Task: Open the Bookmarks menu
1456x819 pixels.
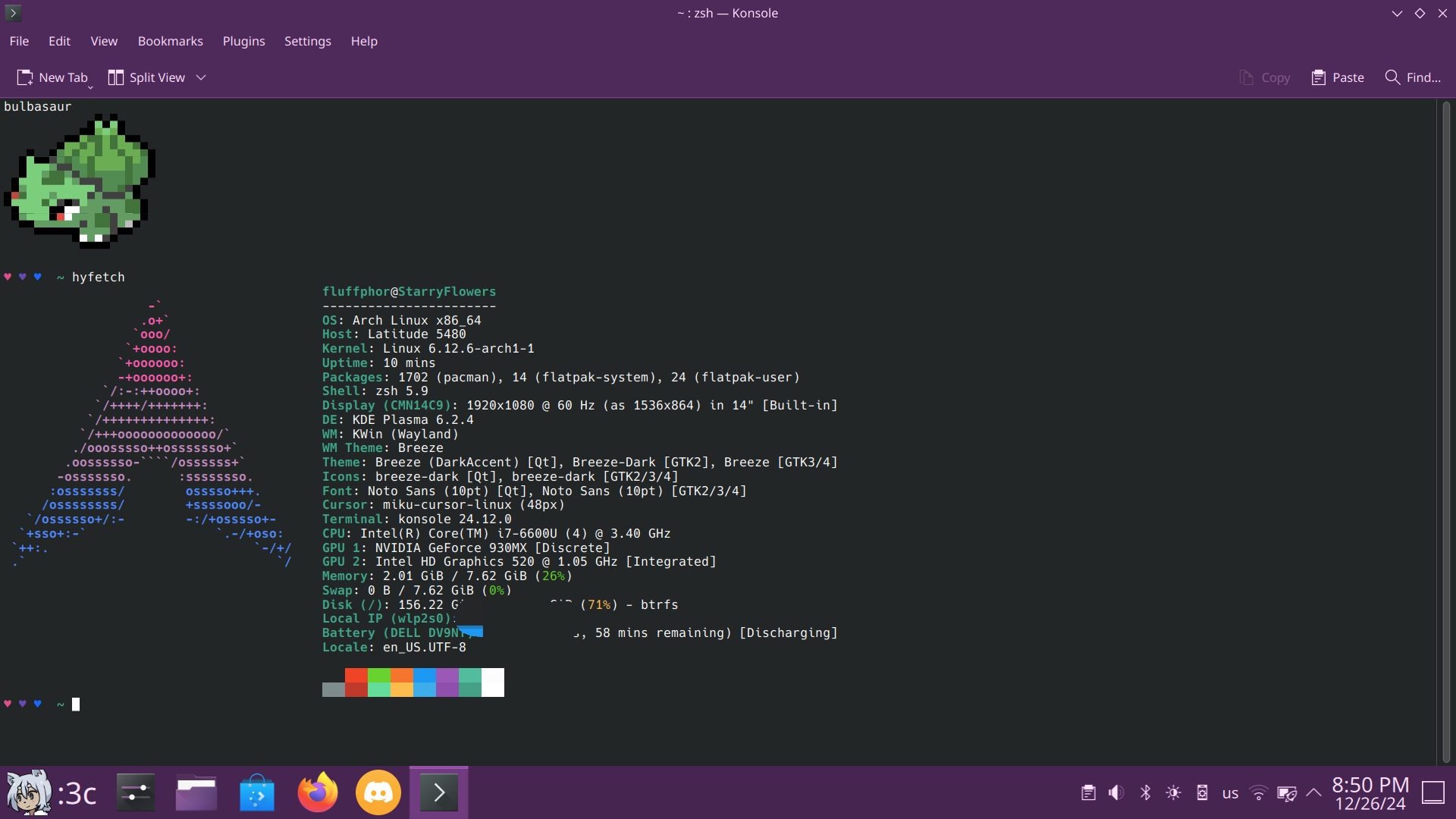Action: 170,41
